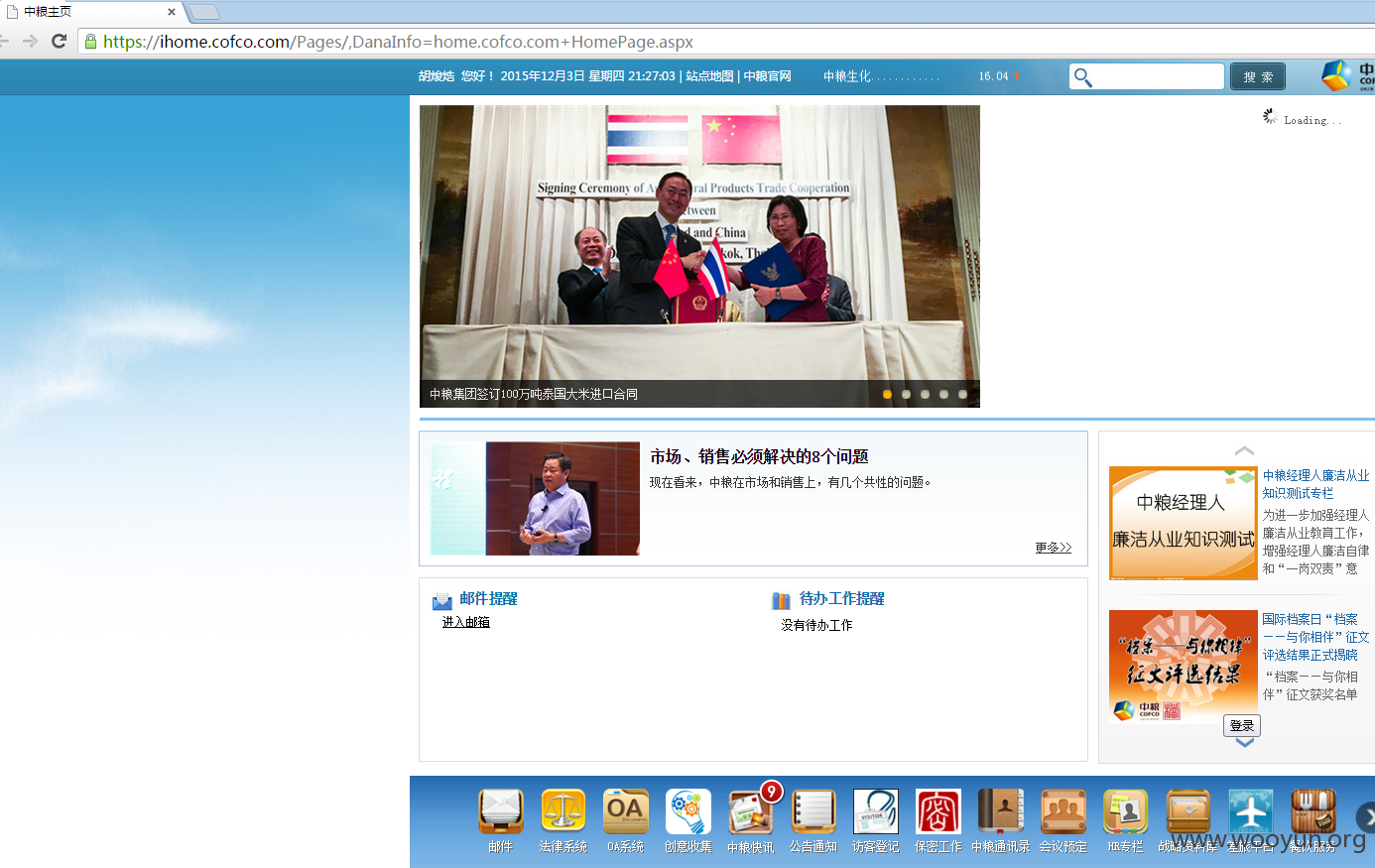Image resolution: width=1375 pixels, height=868 pixels.
Task: Show the fourth carousel slide dot
Action: (x=943, y=394)
